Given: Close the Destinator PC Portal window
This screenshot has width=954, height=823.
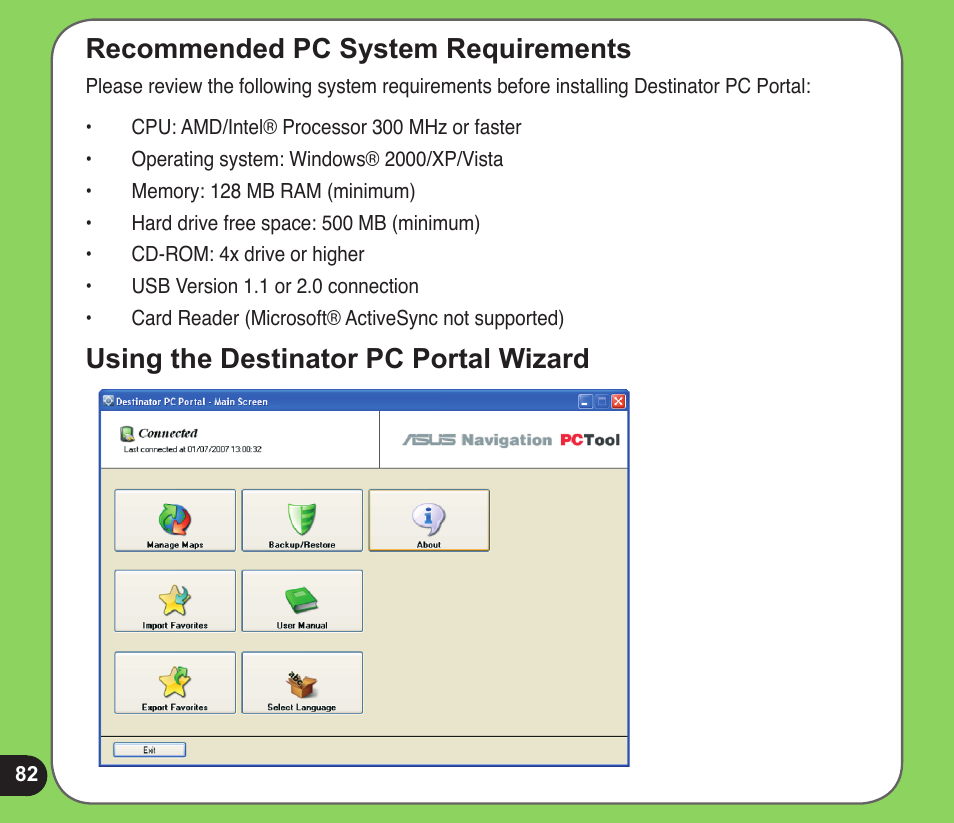Looking at the screenshot, I should (x=618, y=401).
